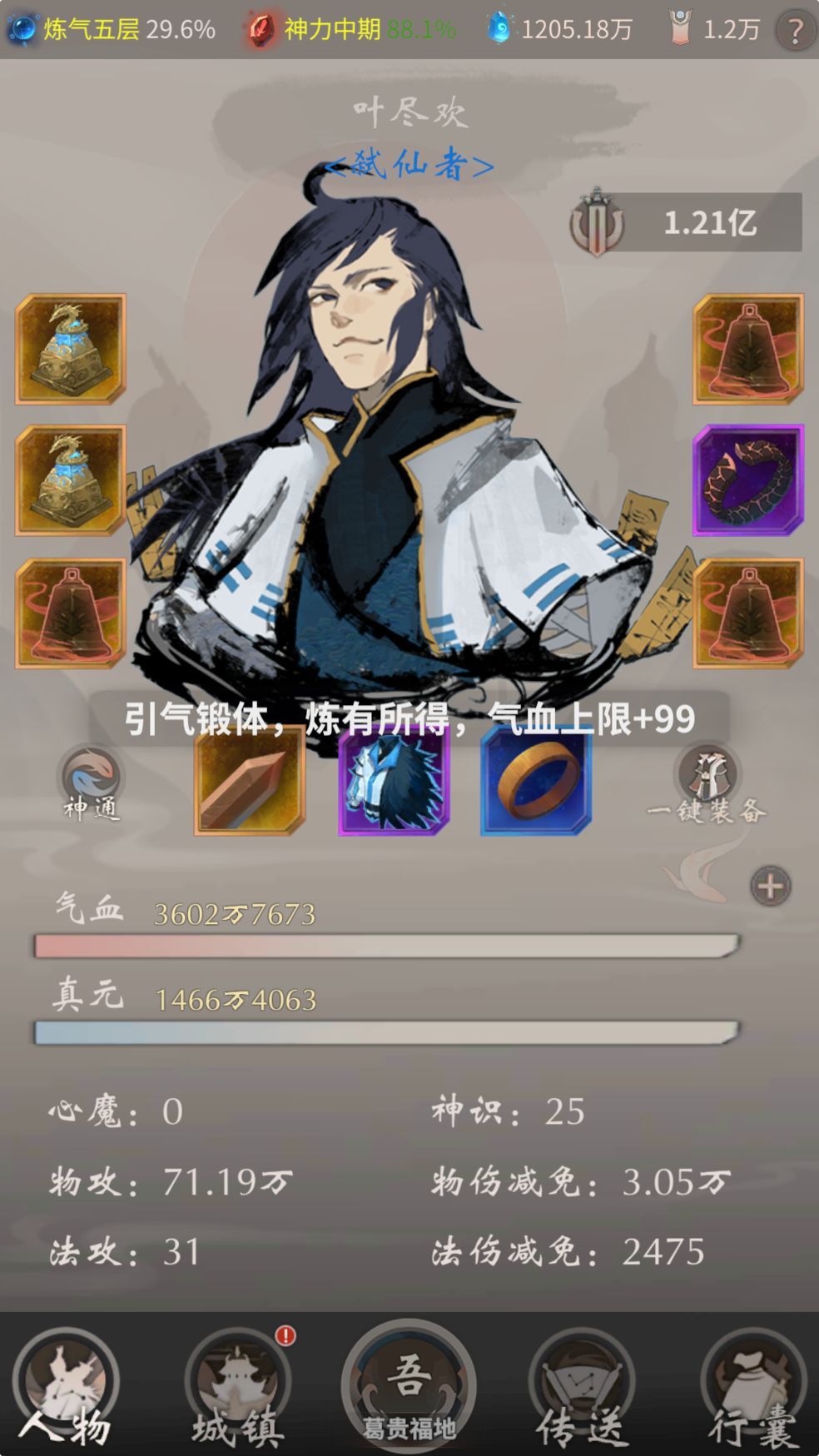Open the 行囊 inventory tab
Image resolution: width=819 pixels, height=1456 pixels.
(x=753, y=1386)
